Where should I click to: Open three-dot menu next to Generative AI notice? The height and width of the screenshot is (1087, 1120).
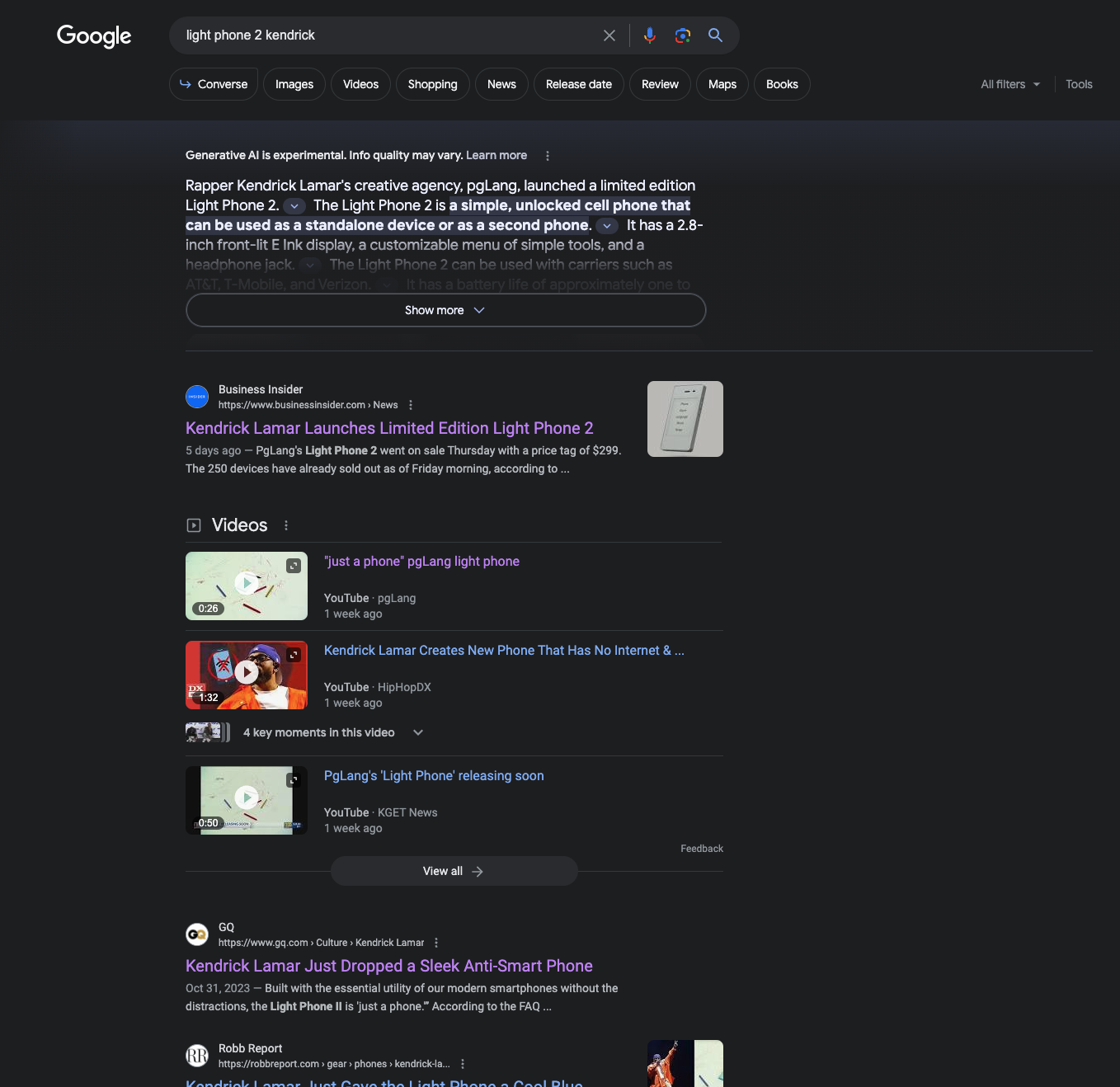(547, 156)
